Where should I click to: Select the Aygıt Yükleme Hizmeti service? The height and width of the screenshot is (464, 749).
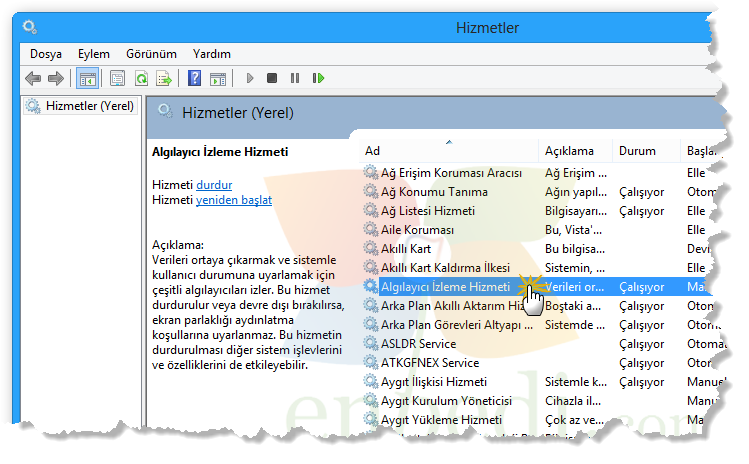tap(441, 420)
